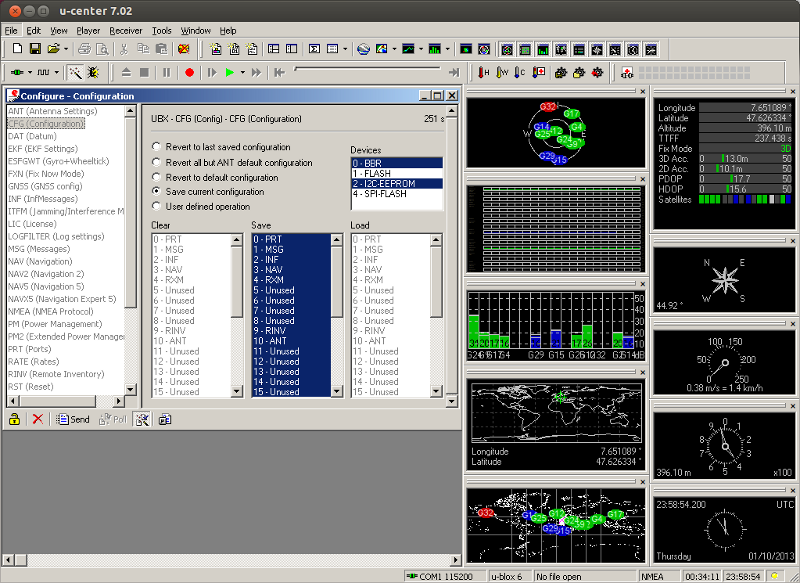
Task: Click the green line chart view icon
Action: pyautogui.click(x=408, y=49)
